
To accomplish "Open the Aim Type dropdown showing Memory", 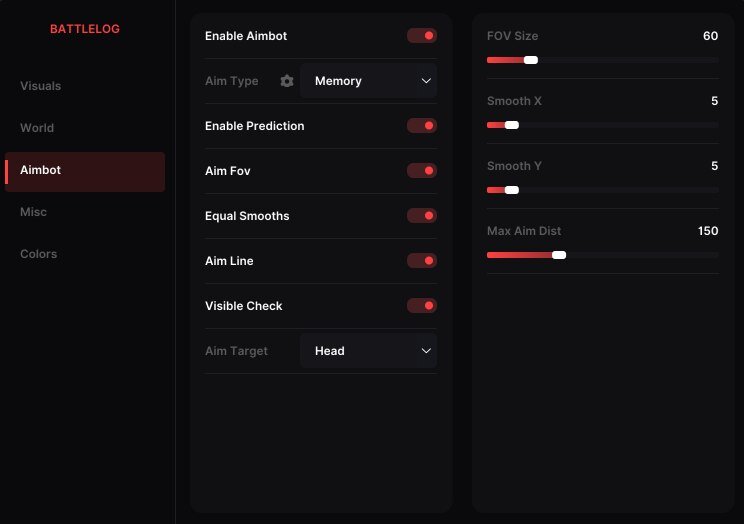I will click(x=368, y=81).
